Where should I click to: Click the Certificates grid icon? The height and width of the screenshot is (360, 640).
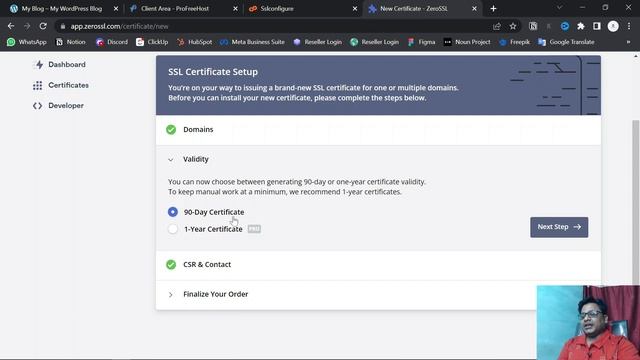(38, 85)
